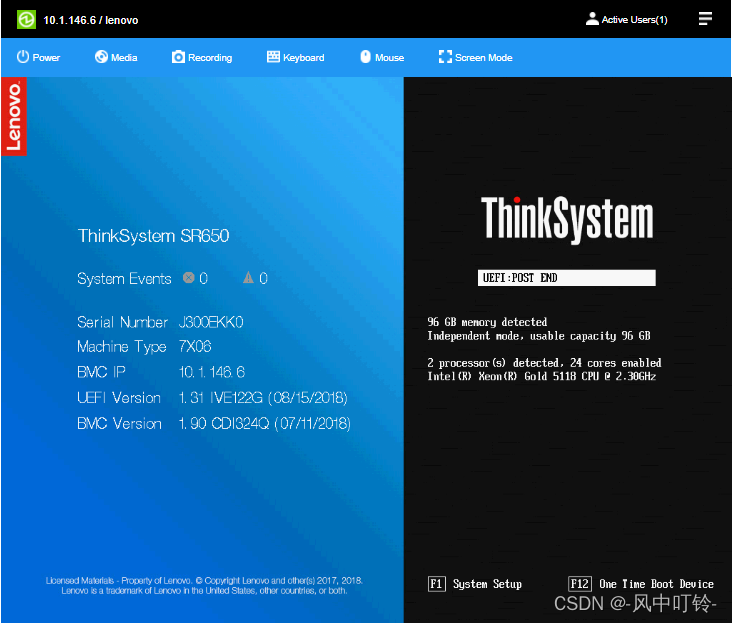
Task: Click the warning events count 0
Action: pyautogui.click(x=263, y=279)
